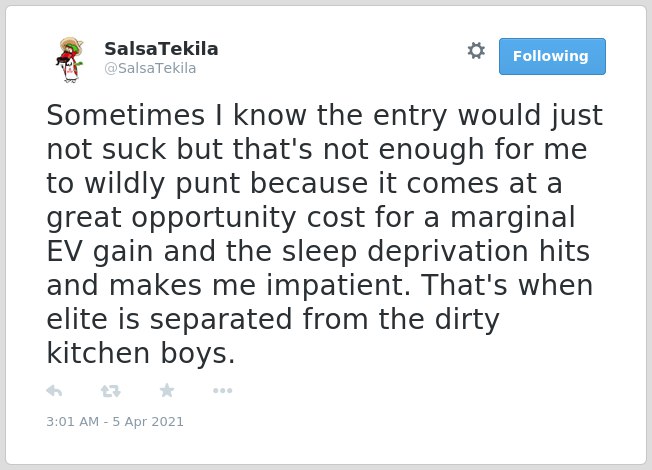Retweet this SalsaTekila post
The height and width of the screenshot is (470, 652).
pos(111,391)
